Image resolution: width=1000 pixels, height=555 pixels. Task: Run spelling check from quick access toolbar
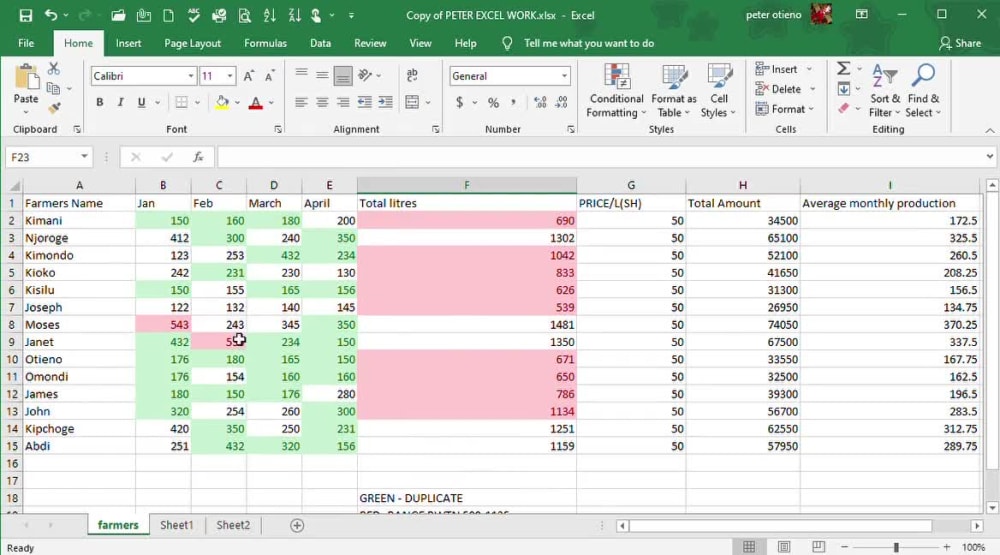coord(194,15)
